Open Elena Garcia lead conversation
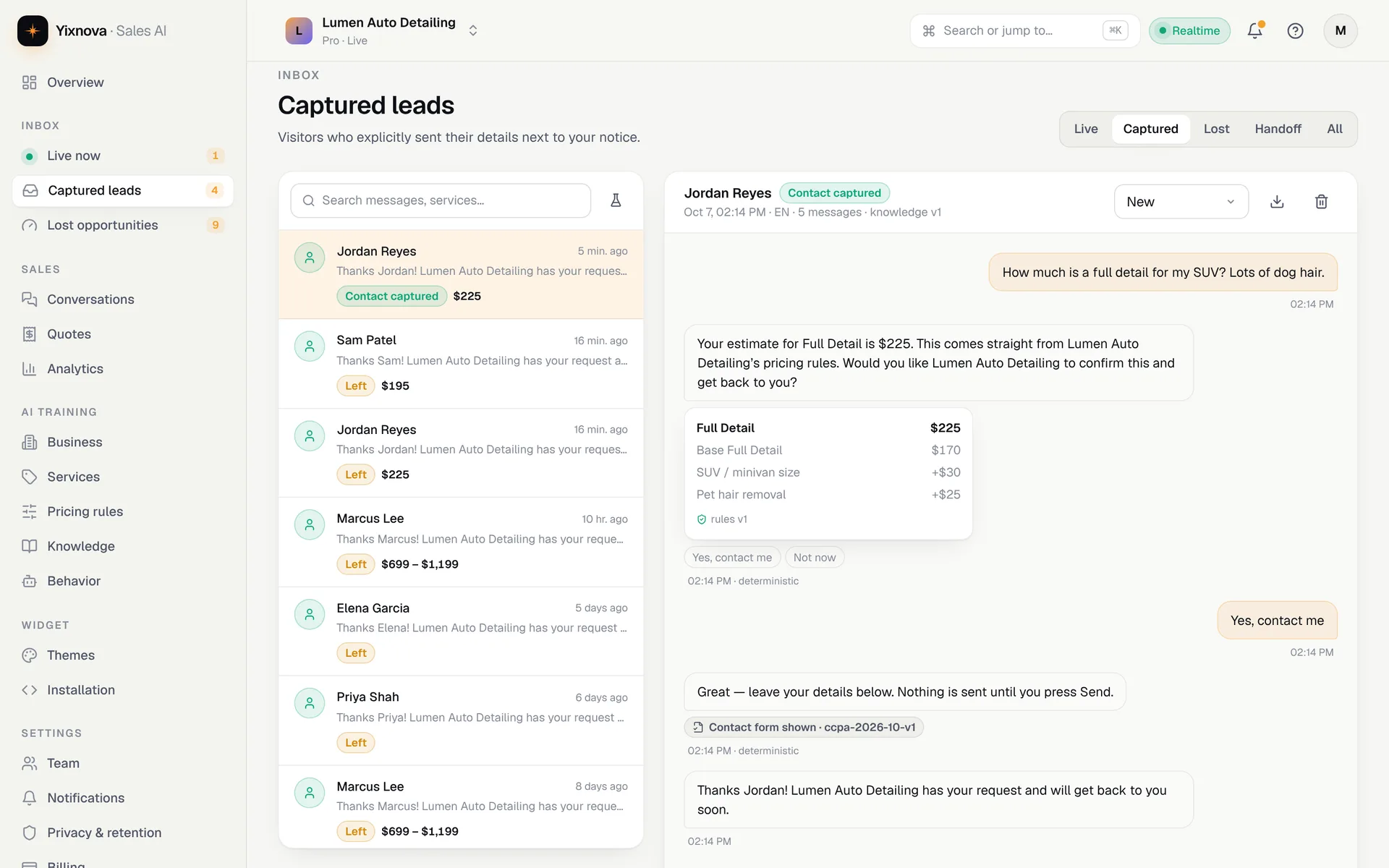The width and height of the screenshot is (1389, 868). 461,631
